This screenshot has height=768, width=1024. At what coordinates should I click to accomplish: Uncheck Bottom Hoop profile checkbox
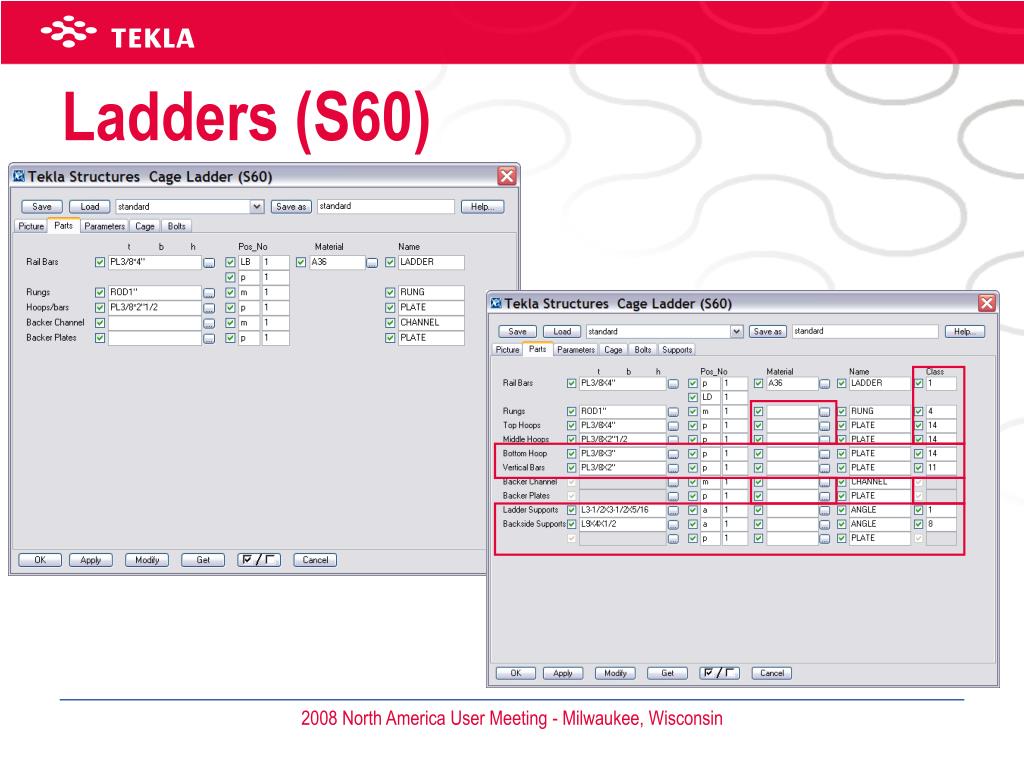[x=571, y=454]
